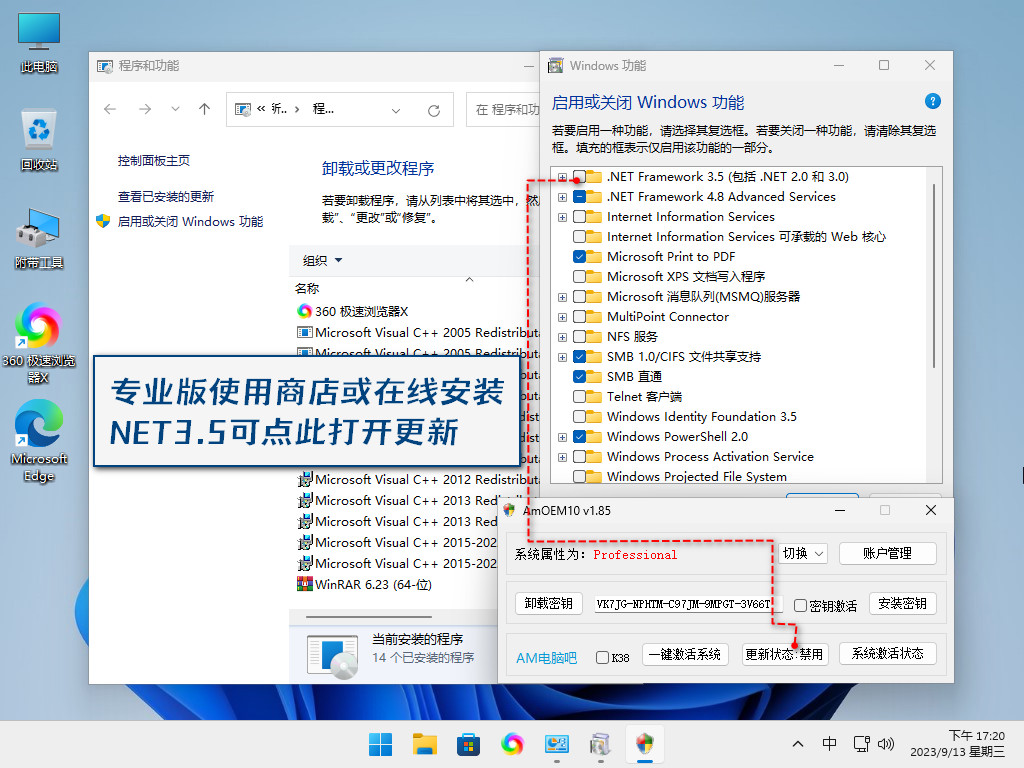Tick the K38 checkbox in AmOEM10
This screenshot has height=768, width=1024.
coord(603,658)
